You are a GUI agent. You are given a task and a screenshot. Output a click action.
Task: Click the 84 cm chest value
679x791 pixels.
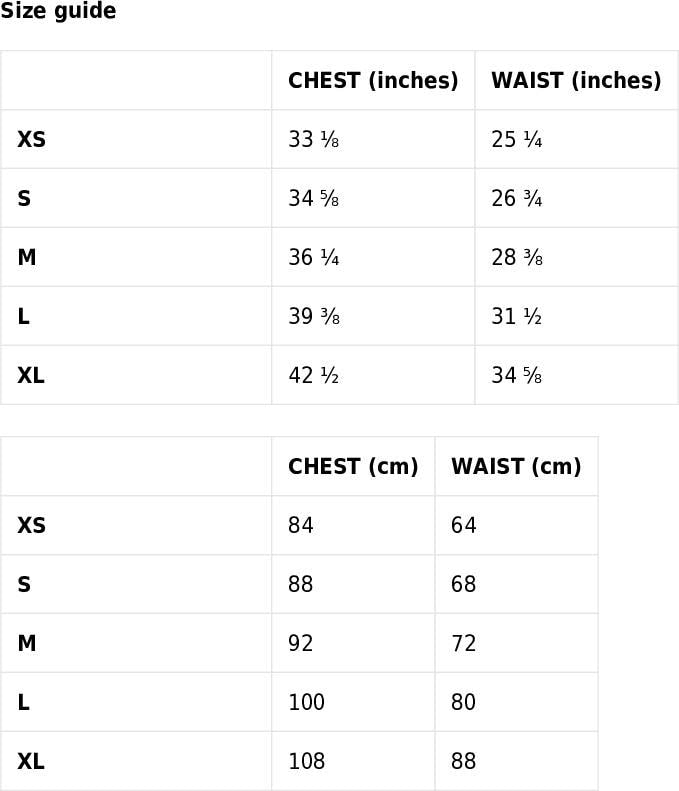301,526
